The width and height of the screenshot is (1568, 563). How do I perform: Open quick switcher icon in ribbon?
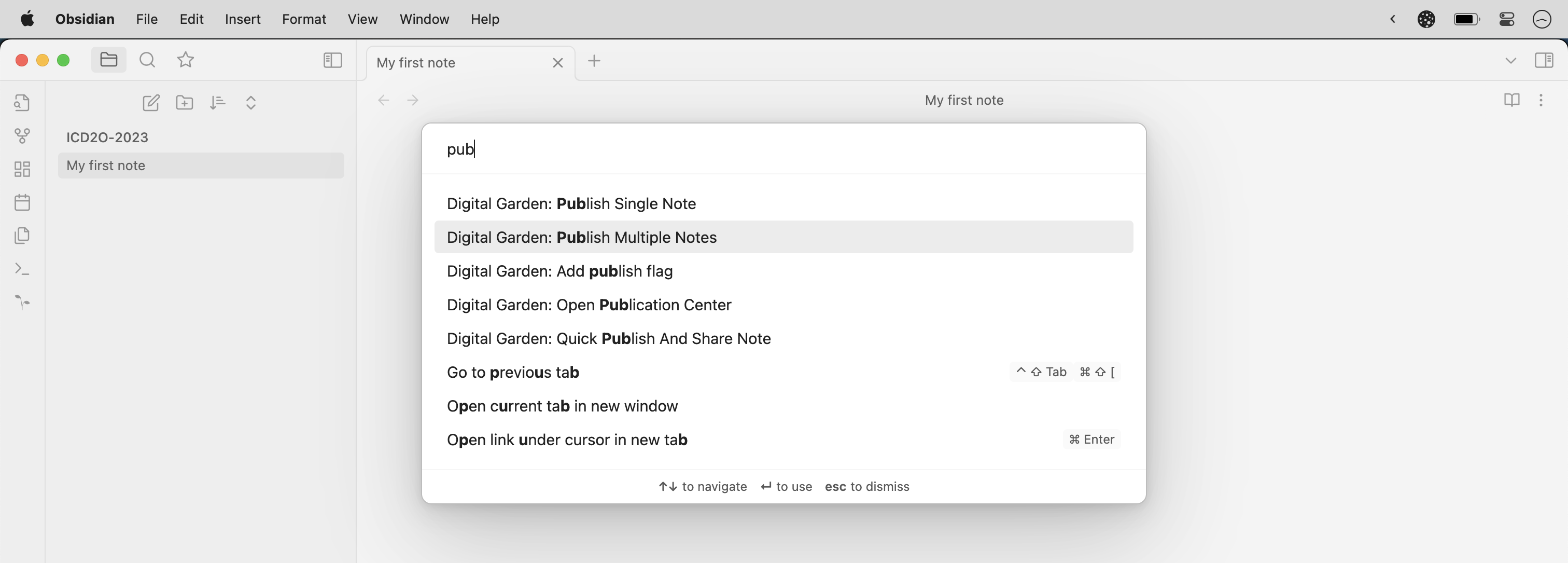coord(22,102)
